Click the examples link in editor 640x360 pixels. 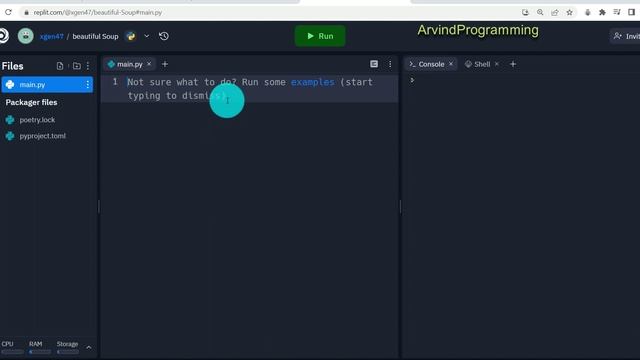click(313, 82)
